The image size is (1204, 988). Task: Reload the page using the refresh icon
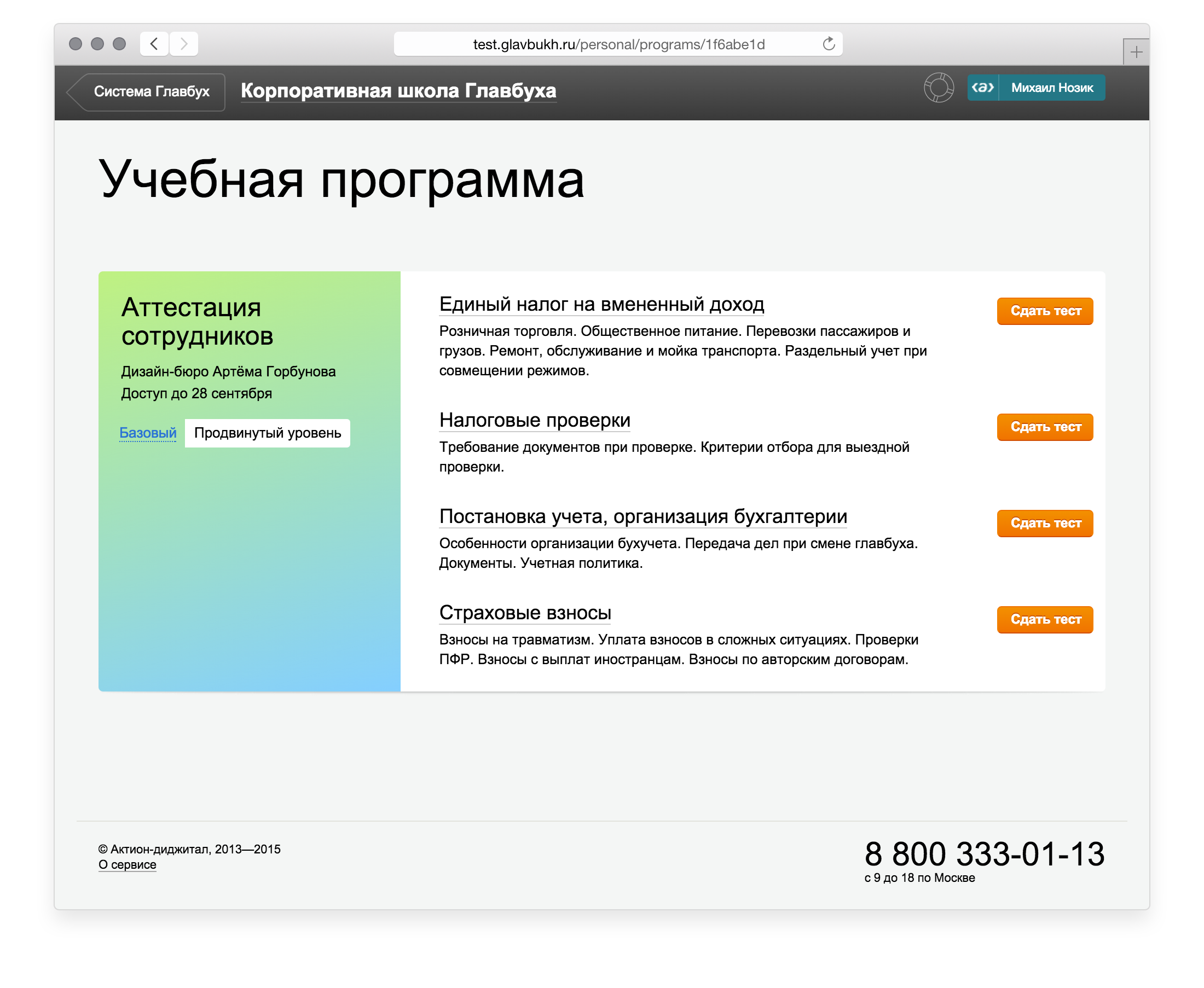click(828, 44)
